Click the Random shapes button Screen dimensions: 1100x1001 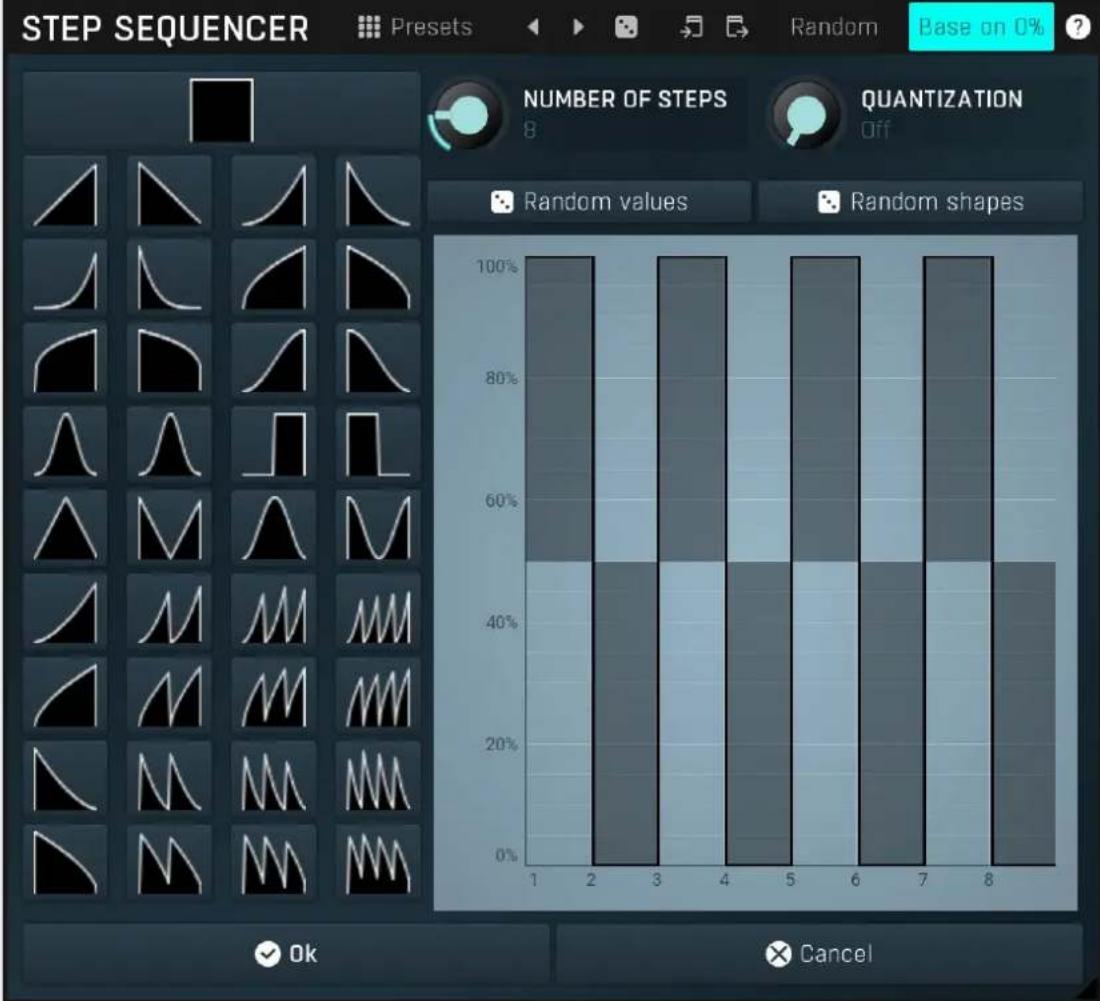pyautogui.click(x=920, y=202)
